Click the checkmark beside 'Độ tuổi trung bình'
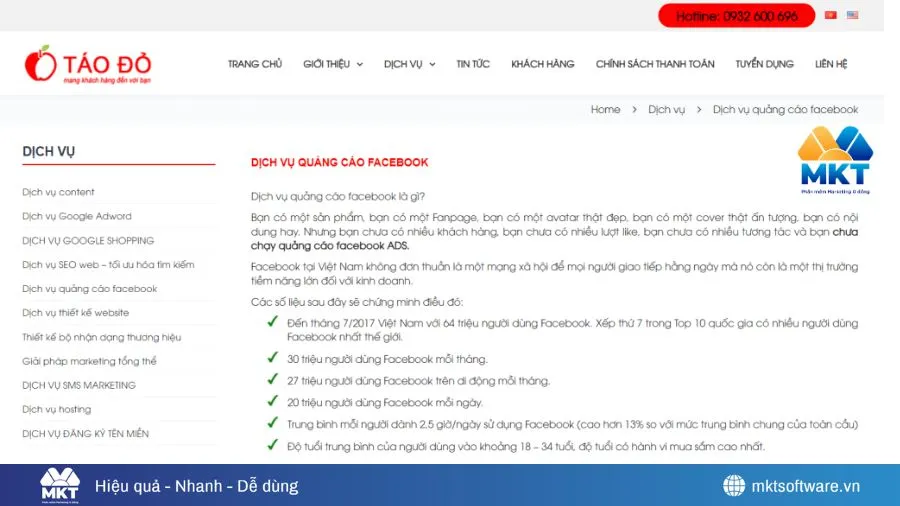The image size is (900, 506). [x=273, y=445]
